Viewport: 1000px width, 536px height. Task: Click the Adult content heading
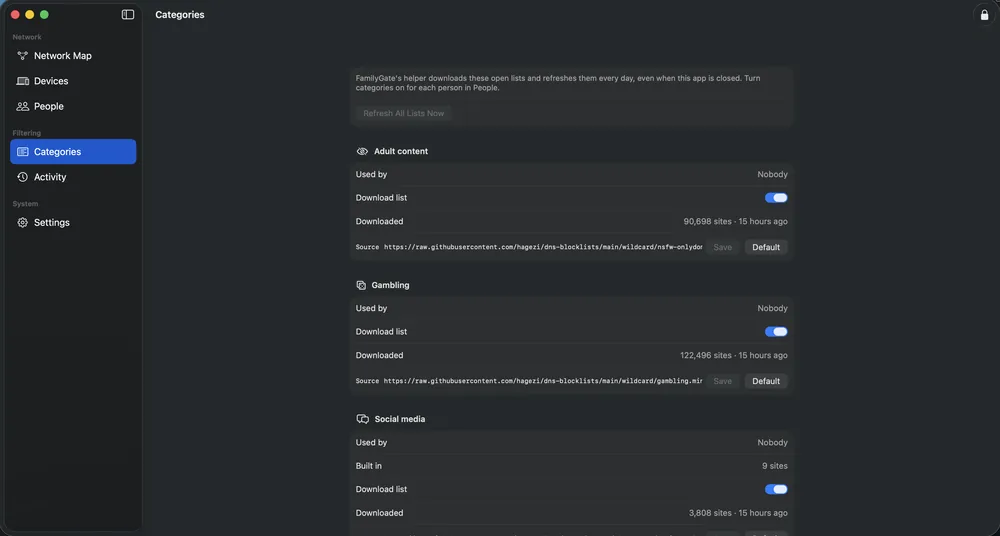(401, 151)
